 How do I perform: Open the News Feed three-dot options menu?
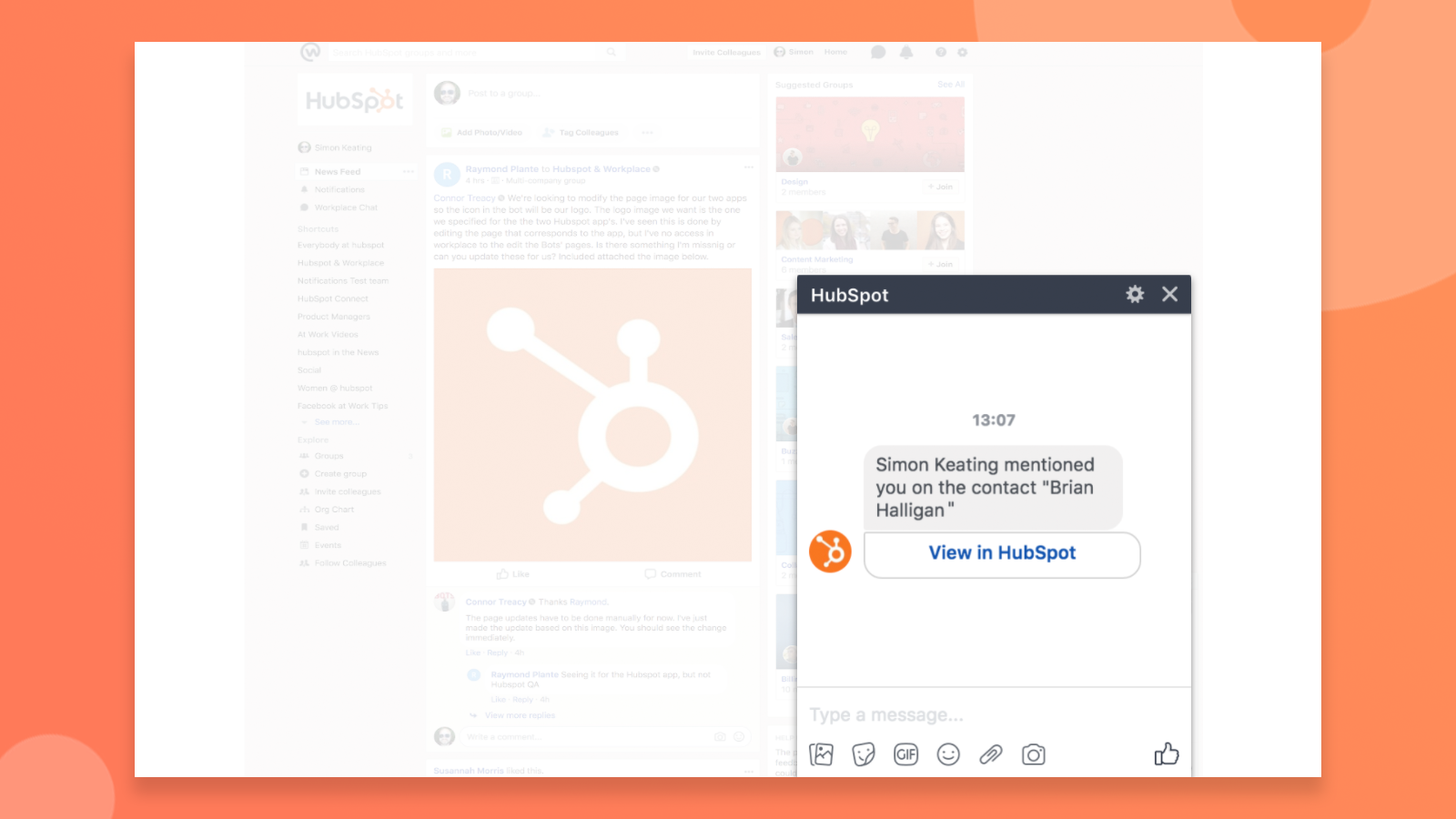407,171
